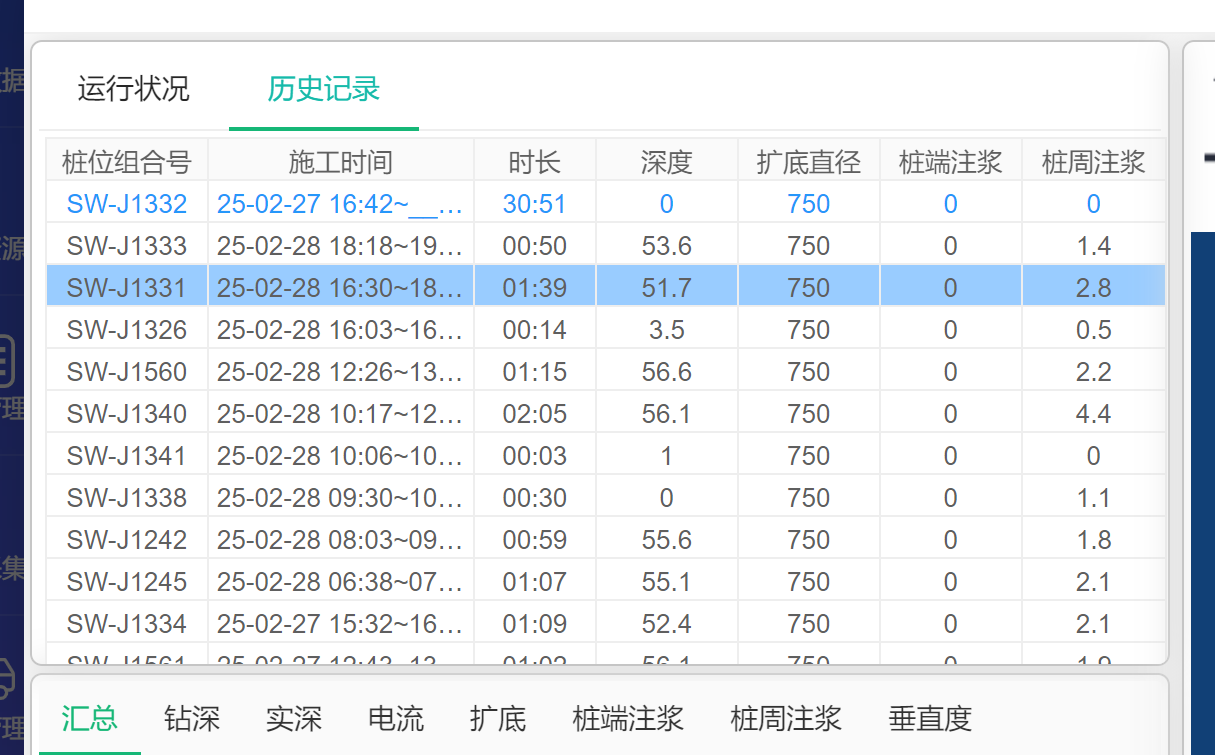Sort by the 施工时间 column header
1215x755 pixels.
click(x=340, y=161)
